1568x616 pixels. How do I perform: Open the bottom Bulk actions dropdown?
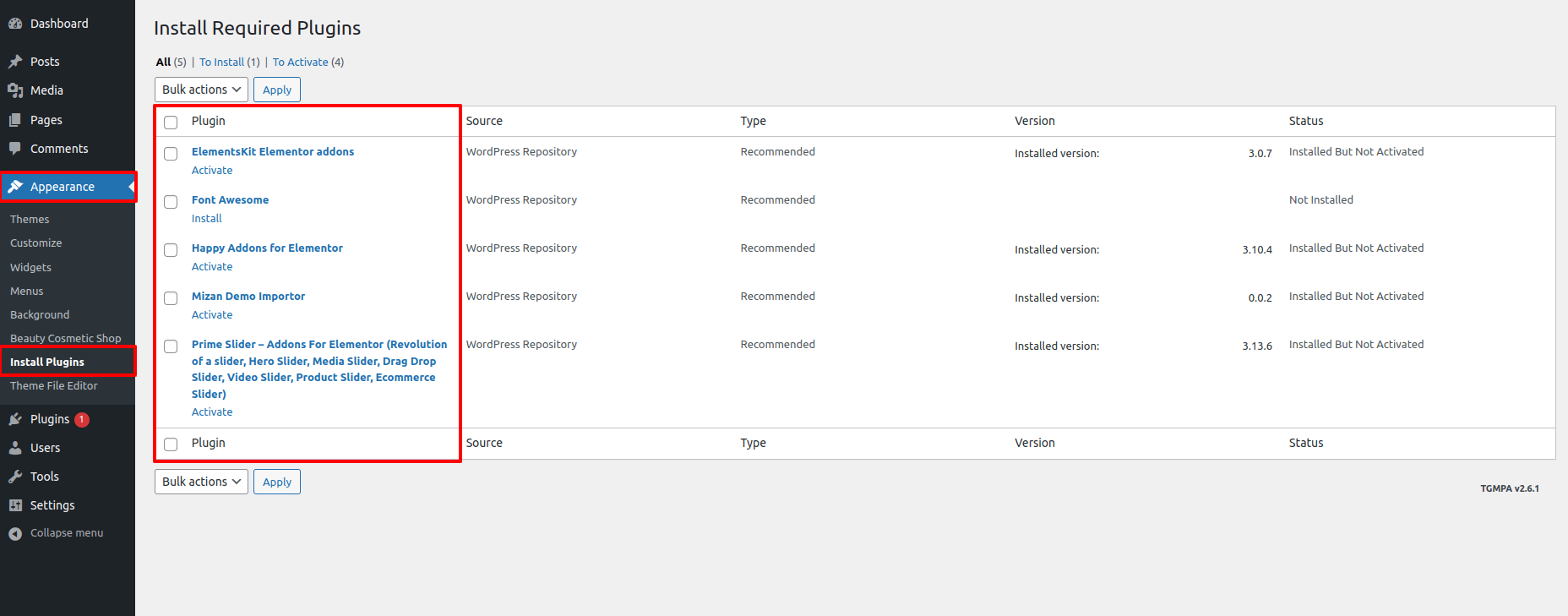tap(201, 482)
